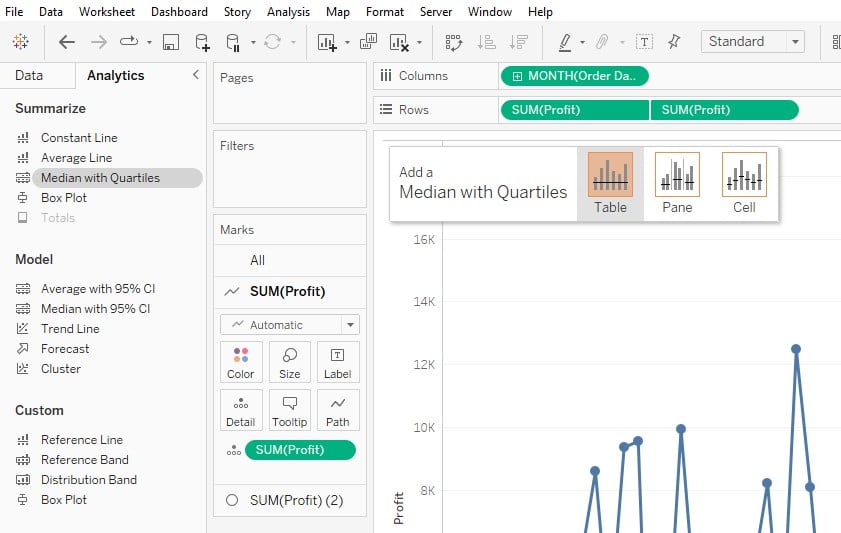
Task: Expand the Highlight dropdown arrow
Action: point(582,42)
